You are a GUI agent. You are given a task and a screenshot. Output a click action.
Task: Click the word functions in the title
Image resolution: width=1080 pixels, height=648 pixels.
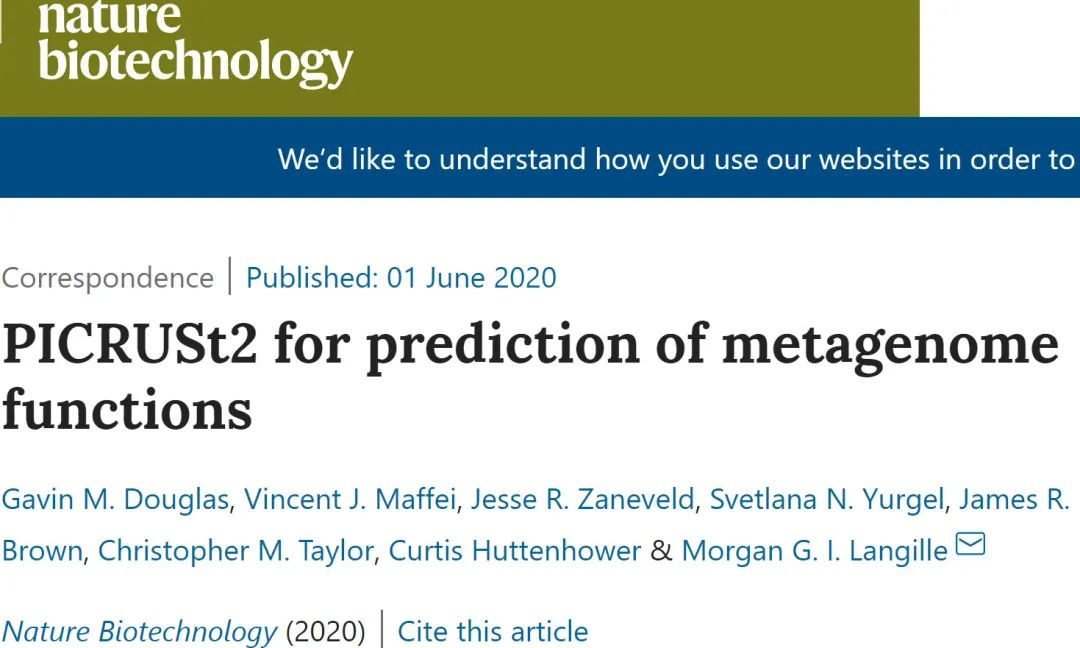click(x=126, y=410)
